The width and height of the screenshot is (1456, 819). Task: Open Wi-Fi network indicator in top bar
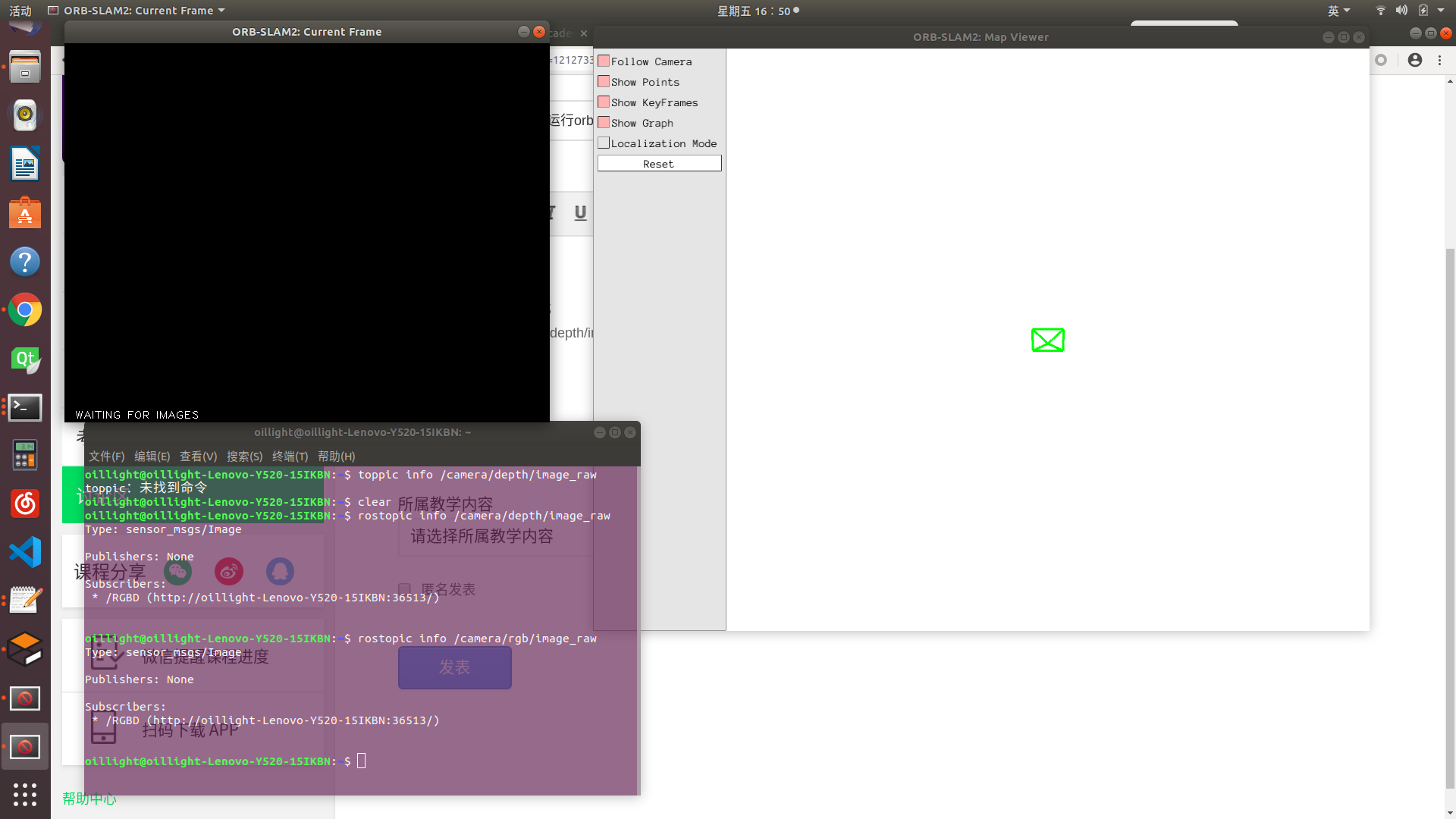click(1380, 11)
